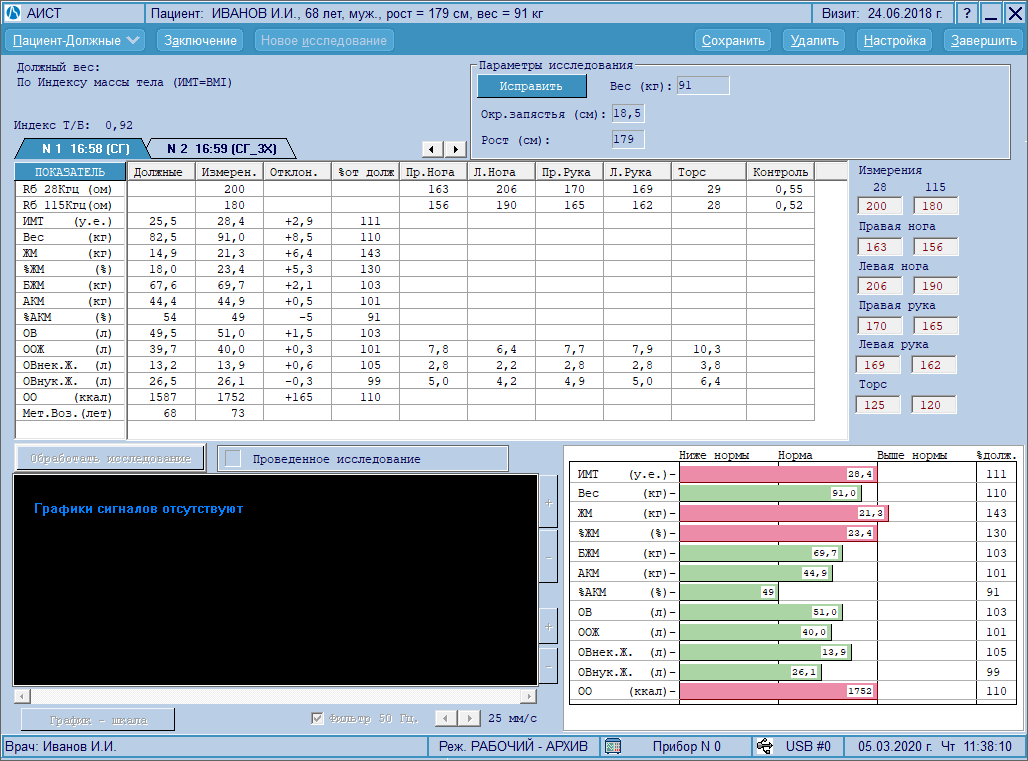Image resolution: width=1028 pixels, height=761 pixels.
Task: Open the Заключение page
Action: pyautogui.click(x=200, y=41)
